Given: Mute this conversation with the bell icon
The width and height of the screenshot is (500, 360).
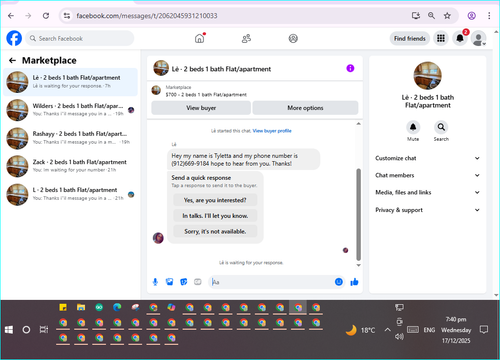Looking at the screenshot, I should point(413,127).
